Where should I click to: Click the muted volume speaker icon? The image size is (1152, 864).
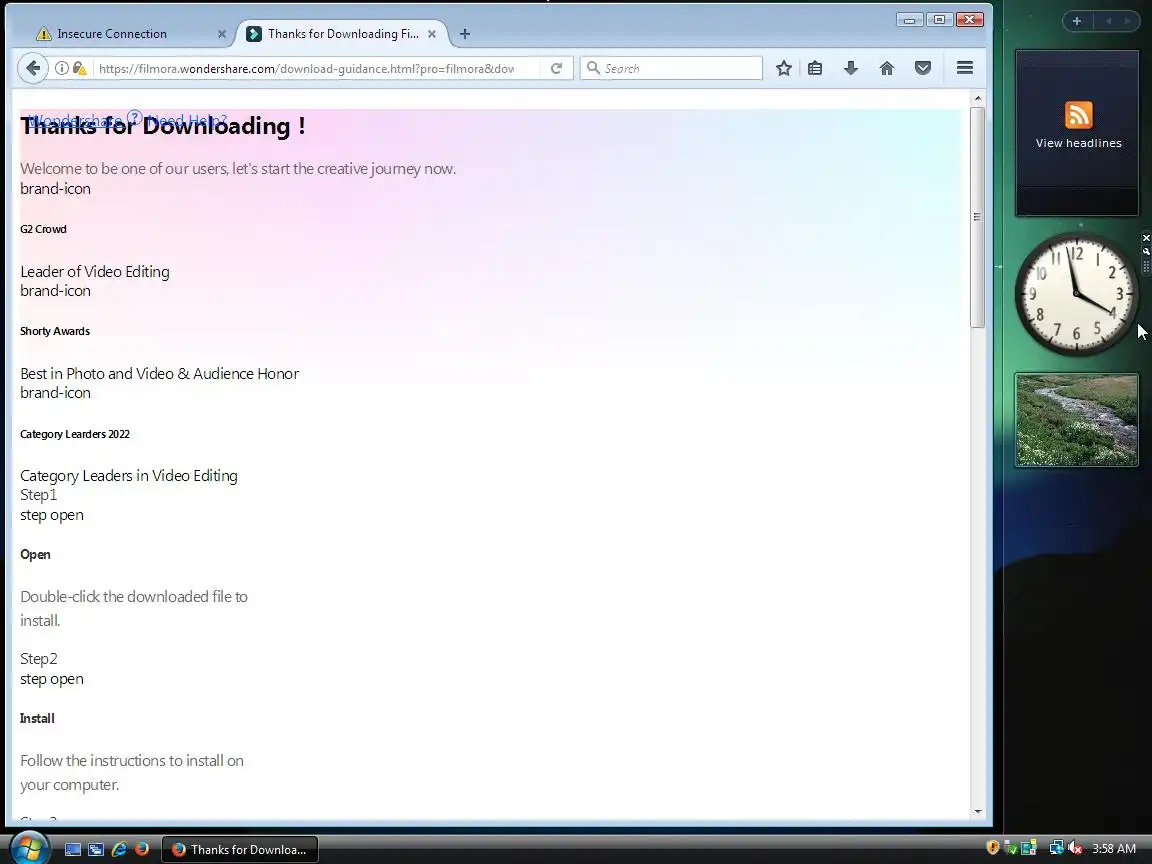click(1075, 848)
